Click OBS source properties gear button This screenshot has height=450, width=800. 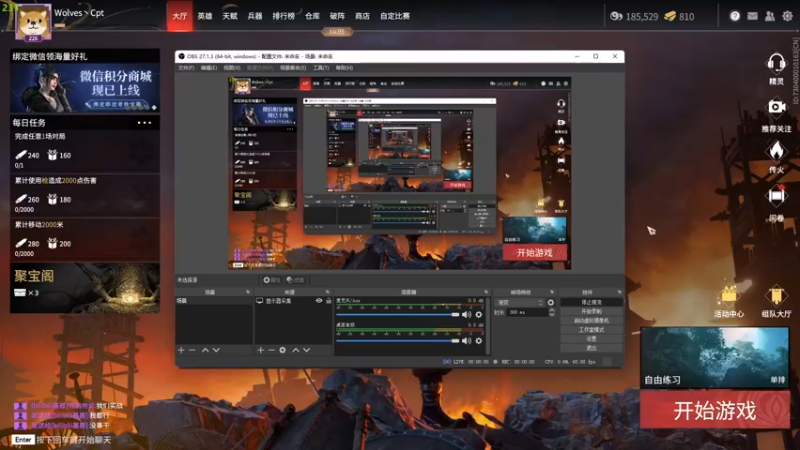[x=272, y=280]
